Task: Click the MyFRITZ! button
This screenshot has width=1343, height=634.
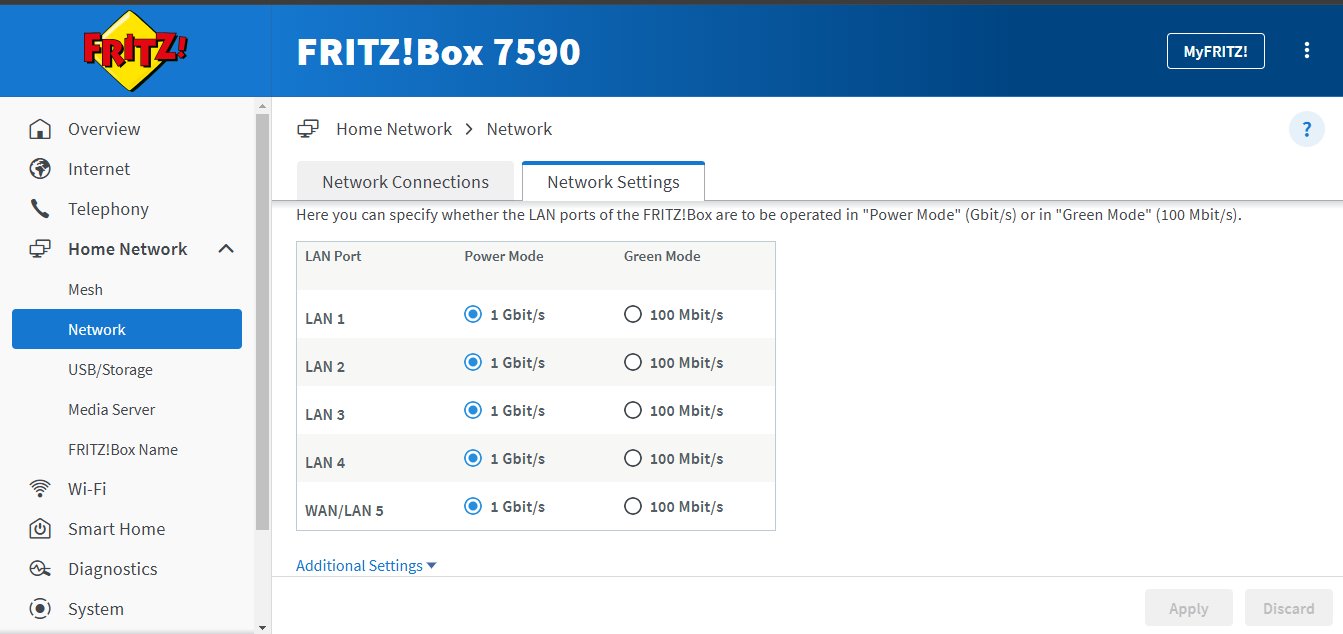Action: pos(1215,51)
